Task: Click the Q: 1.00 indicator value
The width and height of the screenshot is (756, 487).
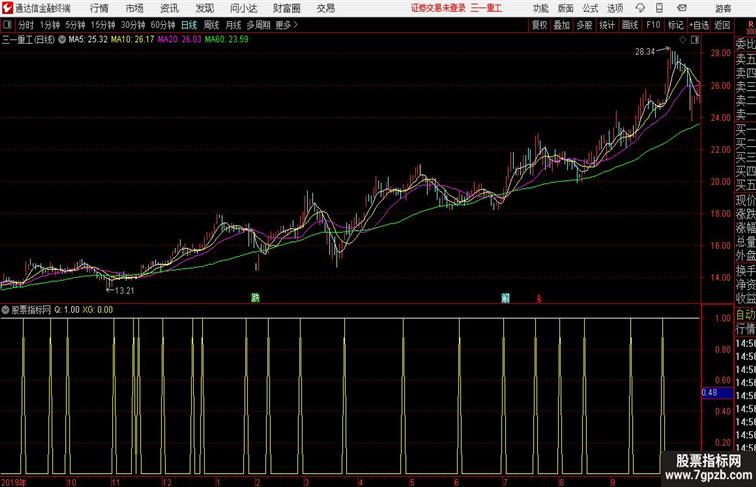Action: 67,310
